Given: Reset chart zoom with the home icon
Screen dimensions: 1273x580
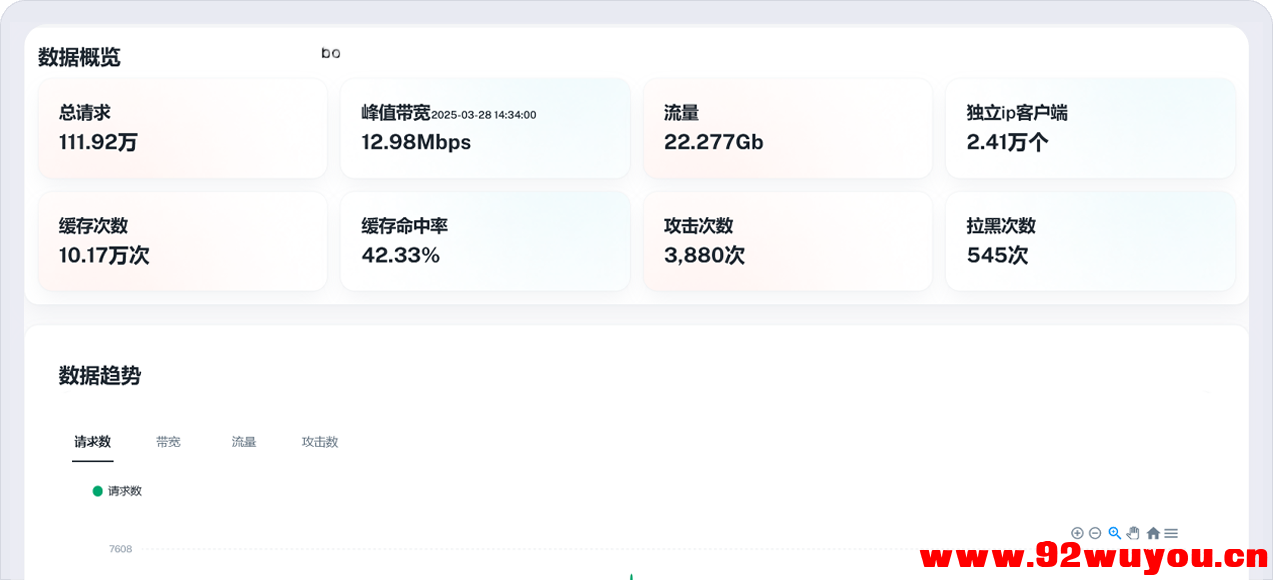Looking at the screenshot, I should [1153, 533].
